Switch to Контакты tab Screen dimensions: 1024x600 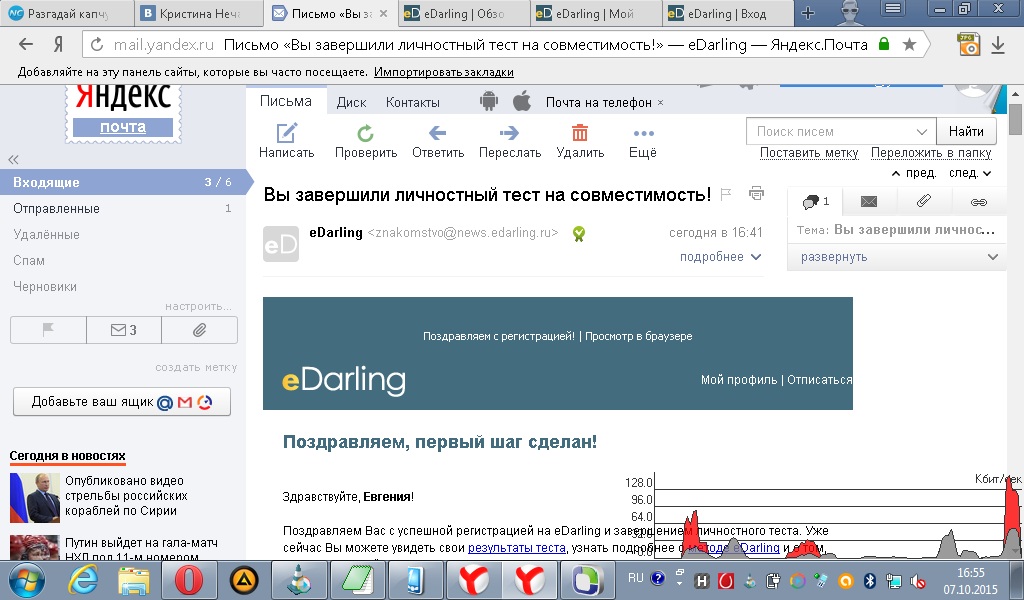(x=412, y=103)
